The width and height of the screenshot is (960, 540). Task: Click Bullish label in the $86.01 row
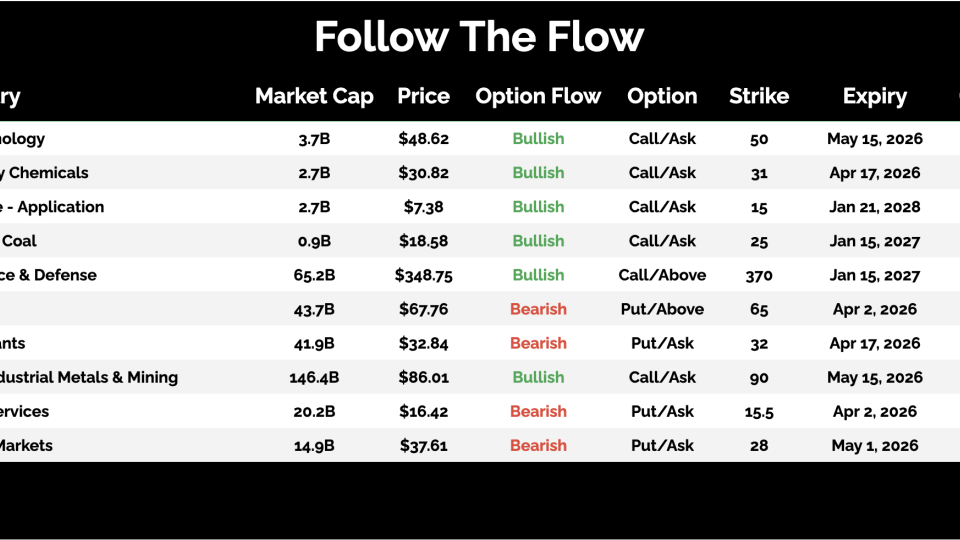(538, 377)
